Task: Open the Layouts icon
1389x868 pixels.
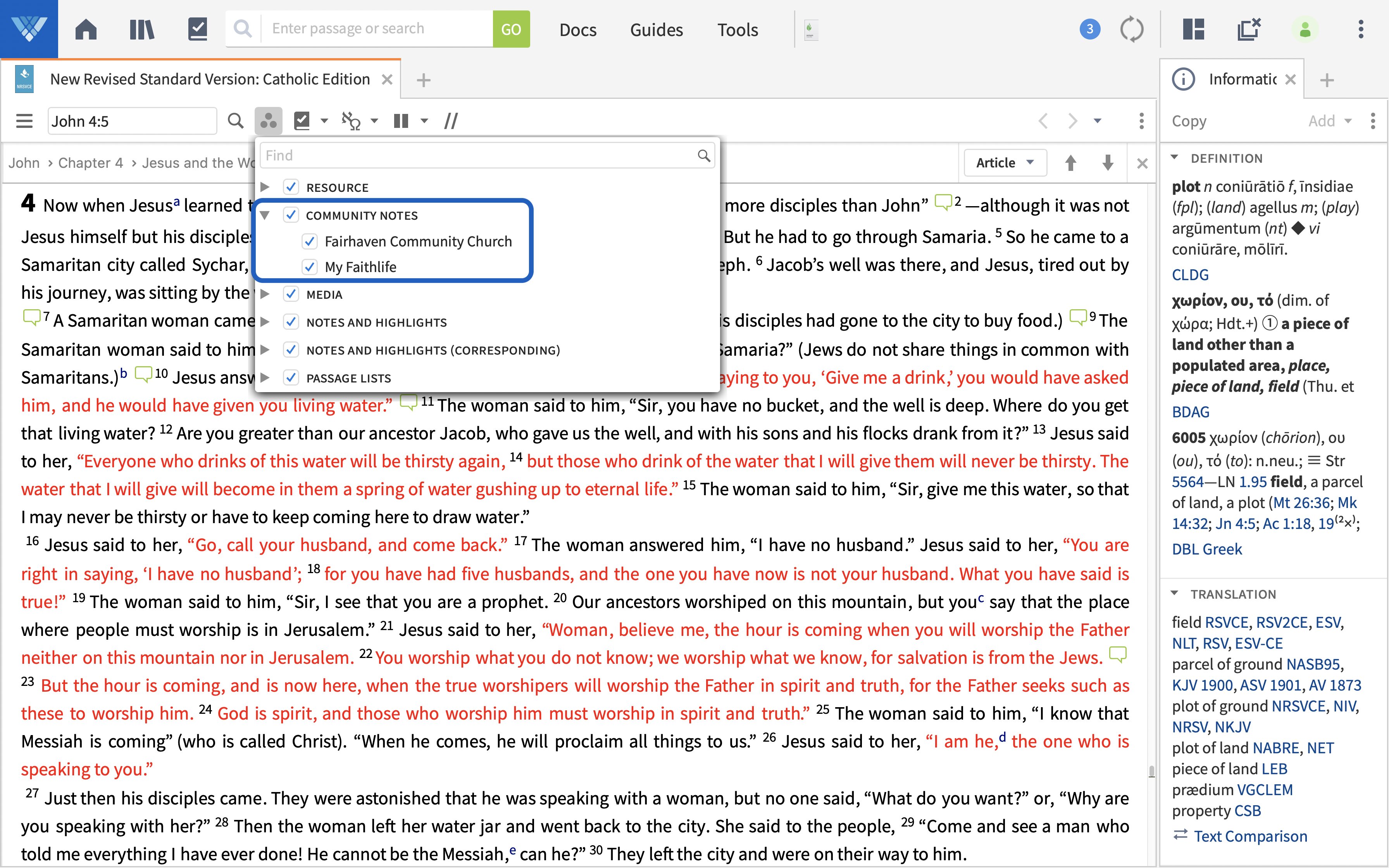Action: pos(1193,29)
